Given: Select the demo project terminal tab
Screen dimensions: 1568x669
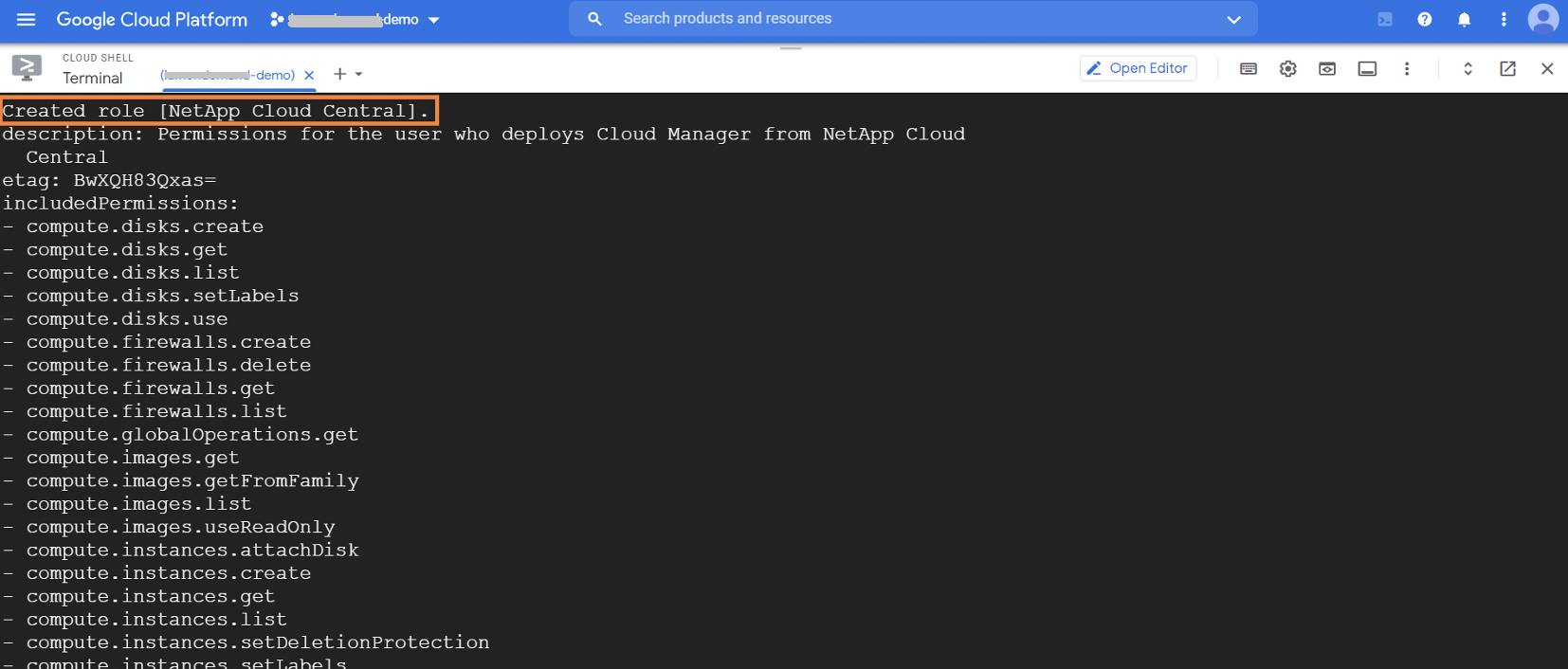Looking at the screenshot, I should click(x=228, y=75).
